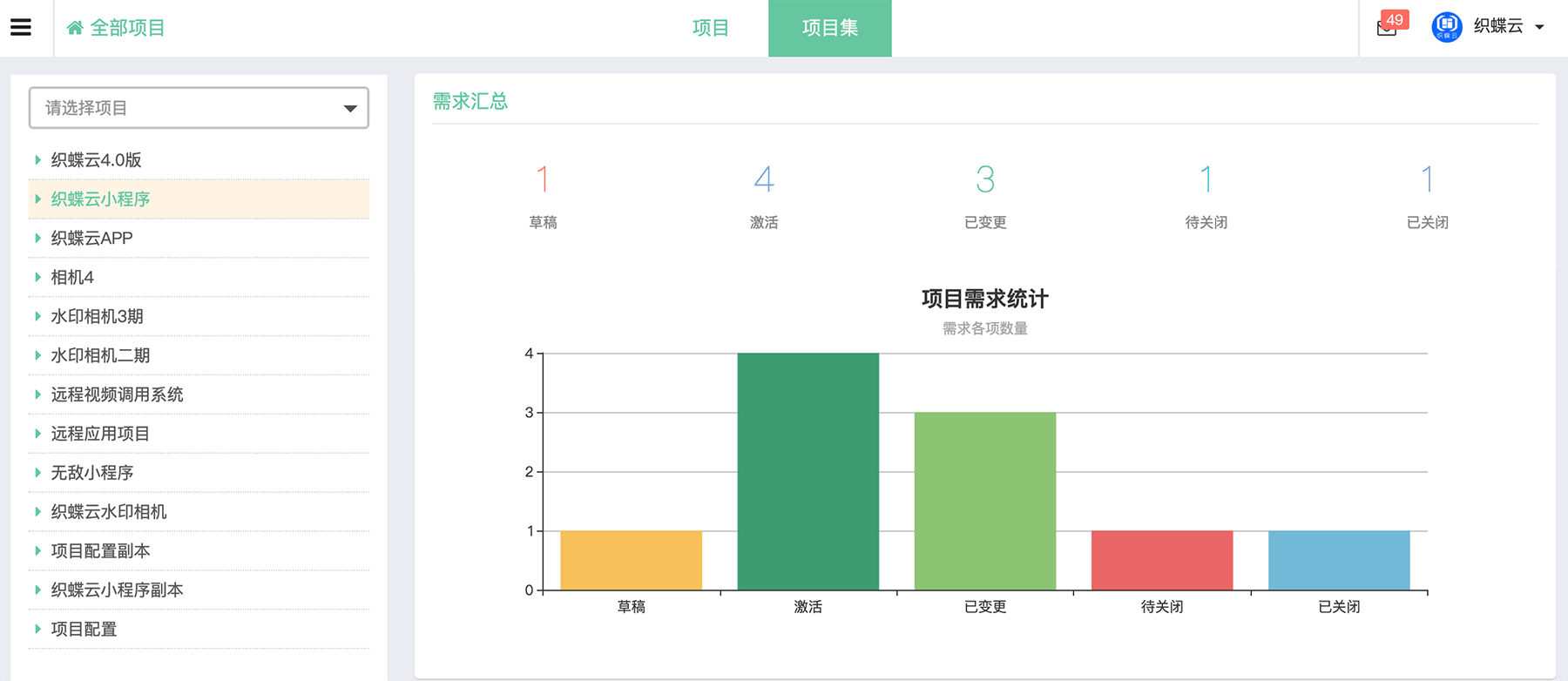Expand the 无敌小程序 tree arrow
This screenshot has width=1568, height=681.
[x=37, y=473]
